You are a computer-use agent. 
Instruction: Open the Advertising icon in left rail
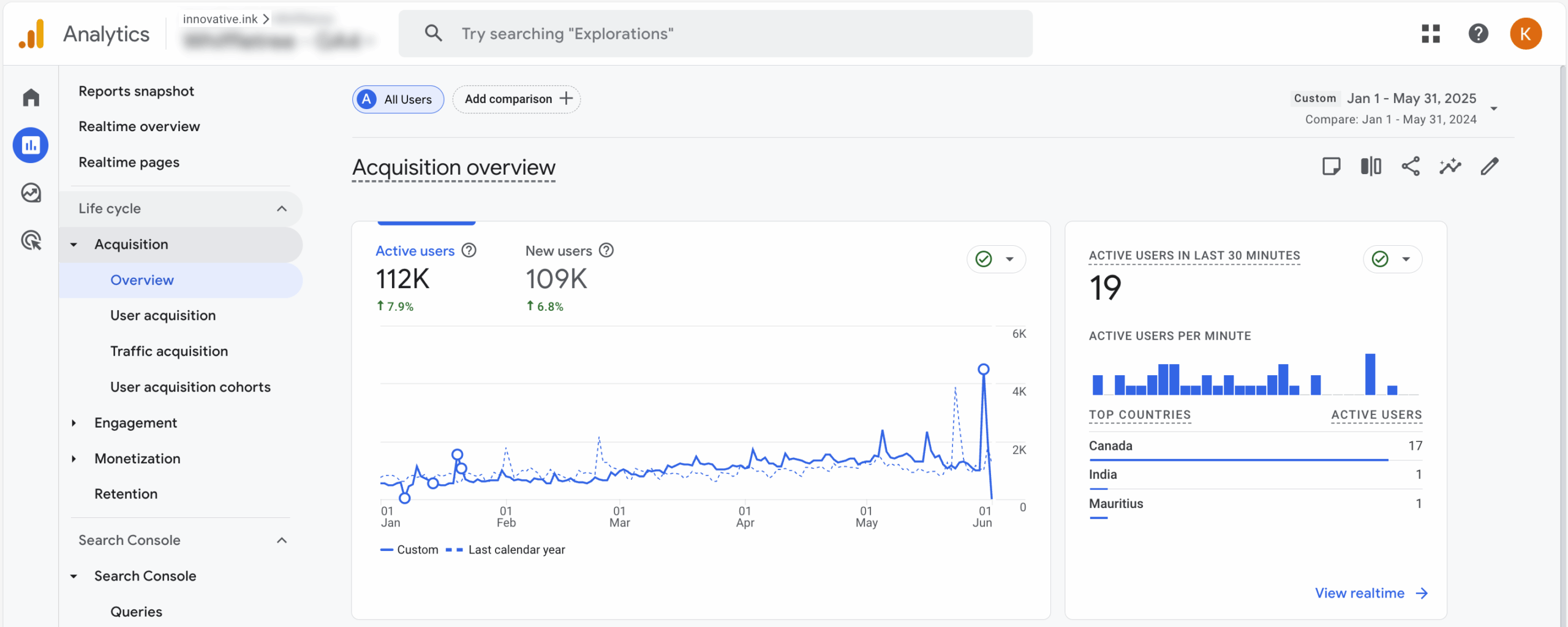pyautogui.click(x=31, y=240)
